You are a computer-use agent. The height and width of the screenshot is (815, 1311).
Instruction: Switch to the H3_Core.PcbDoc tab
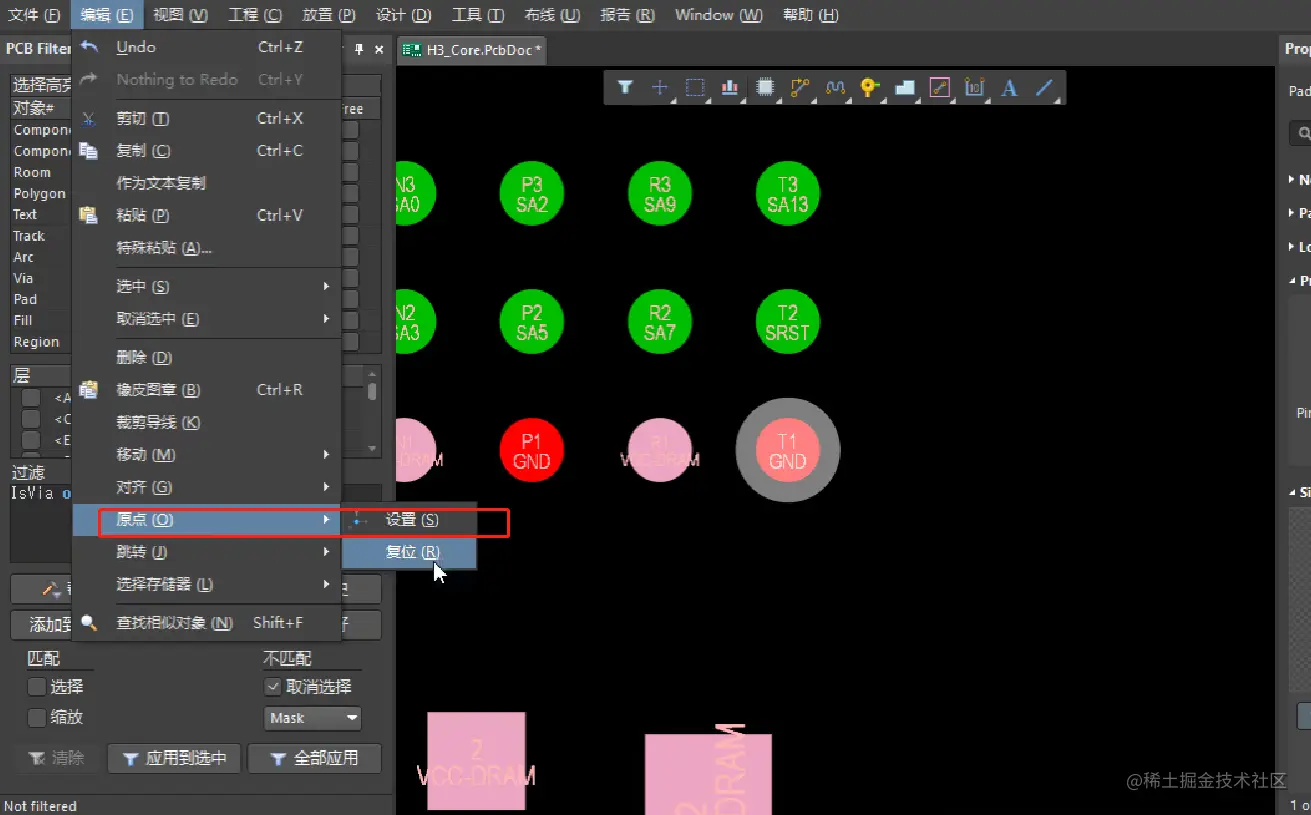coord(472,50)
